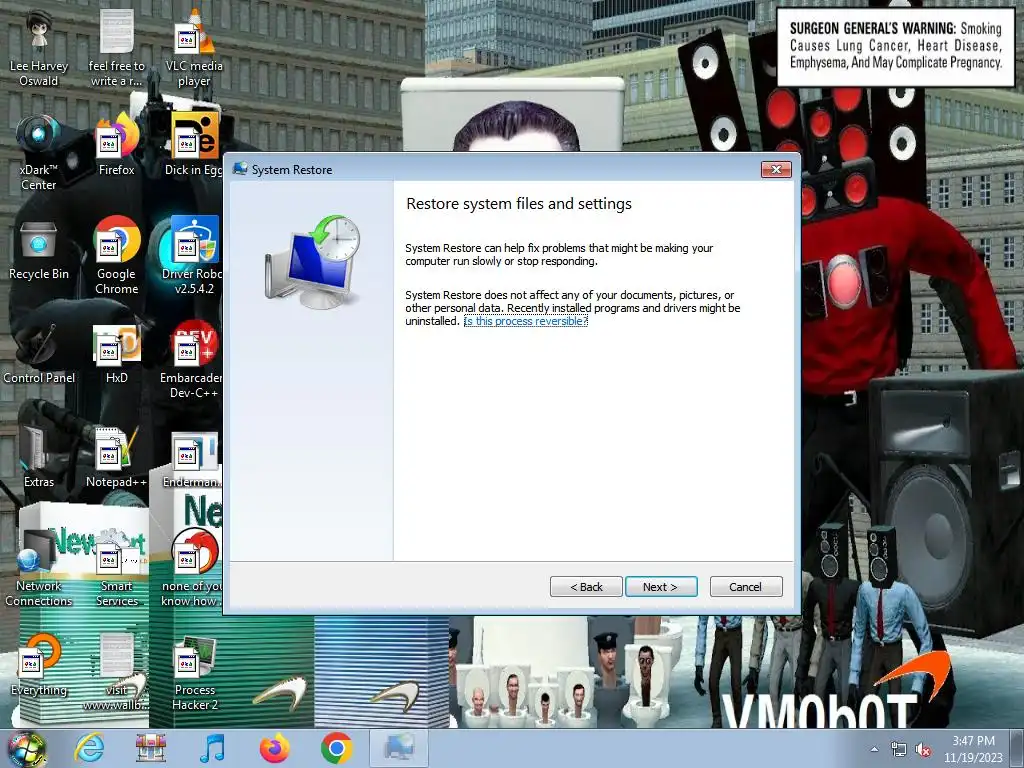The height and width of the screenshot is (768, 1024).
Task: Open Network Connections desktop icon
Action: (39, 568)
